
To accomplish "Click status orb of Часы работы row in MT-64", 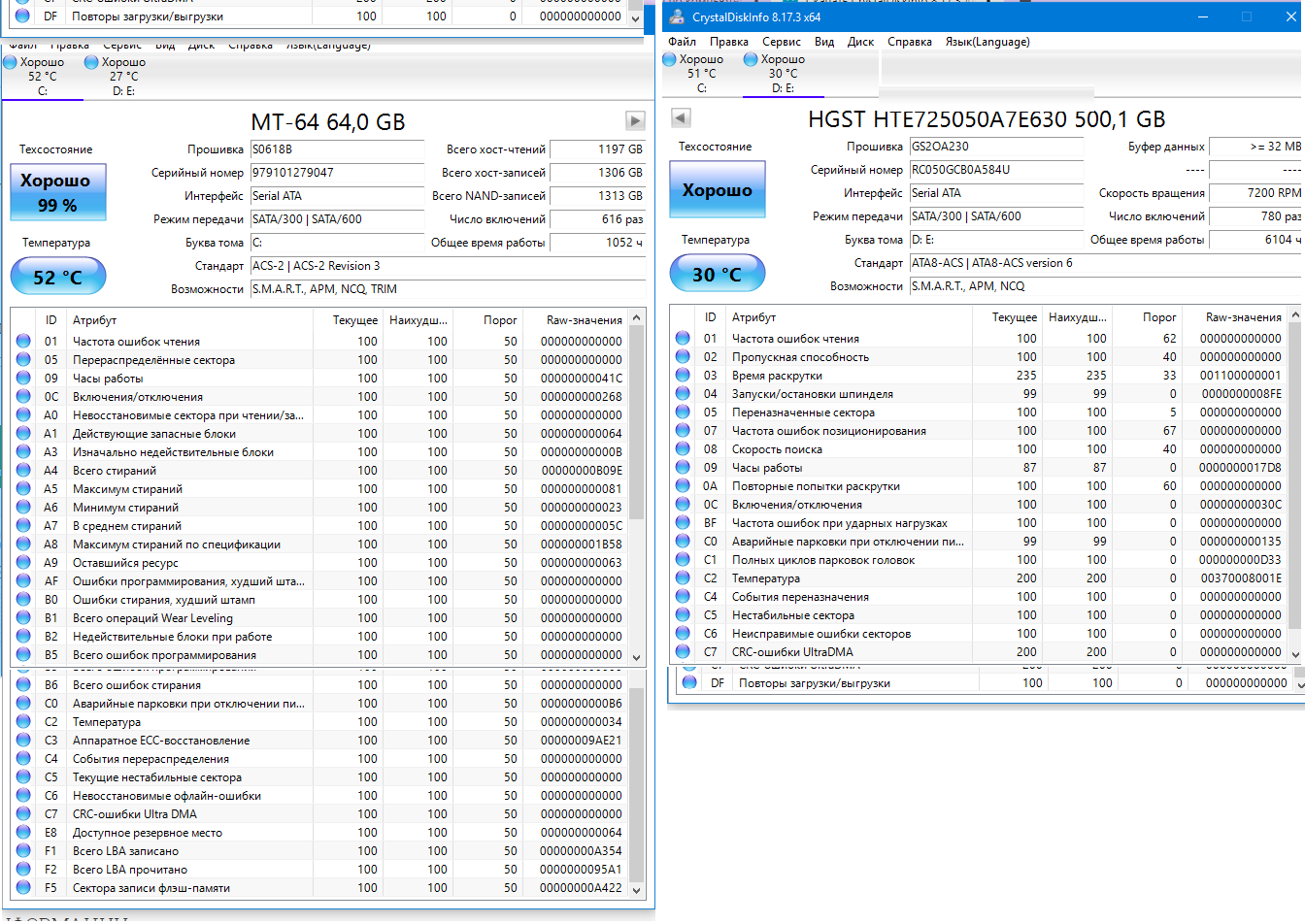I will [23, 378].
